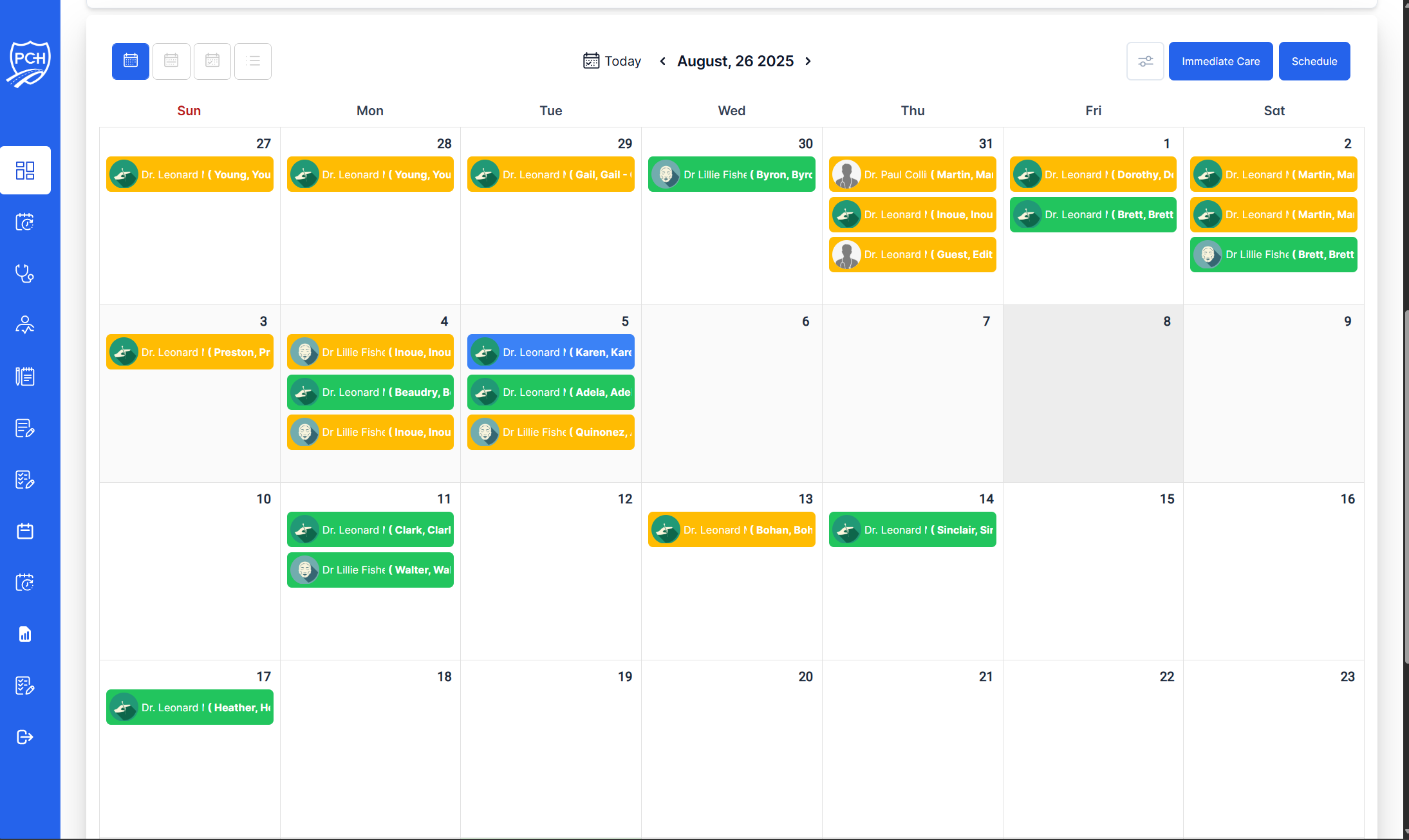Open the patient management sidebar icon
This screenshot has height=840, width=1409.
pyautogui.click(x=26, y=324)
